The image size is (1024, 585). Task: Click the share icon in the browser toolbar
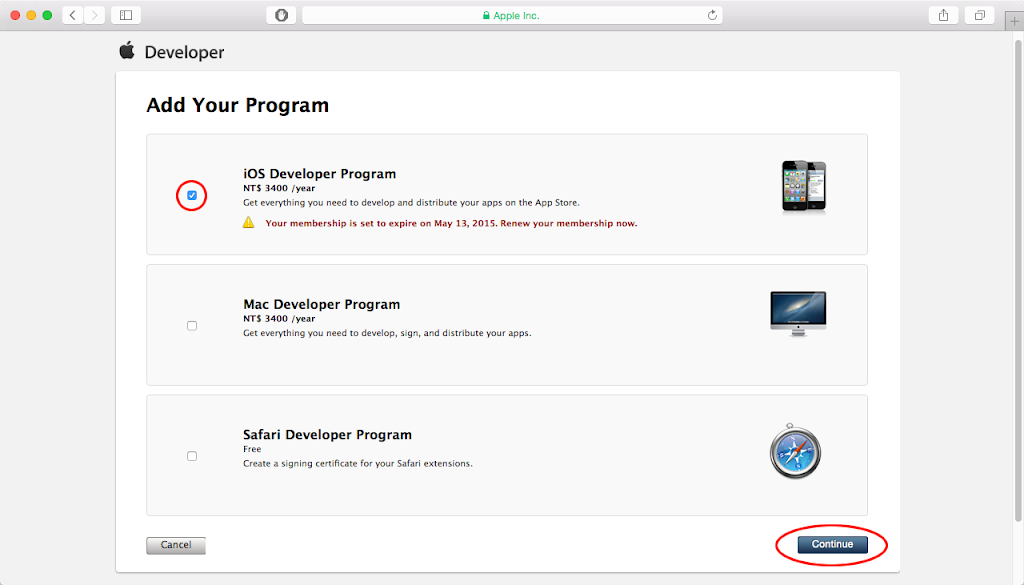pyautogui.click(x=943, y=15)
